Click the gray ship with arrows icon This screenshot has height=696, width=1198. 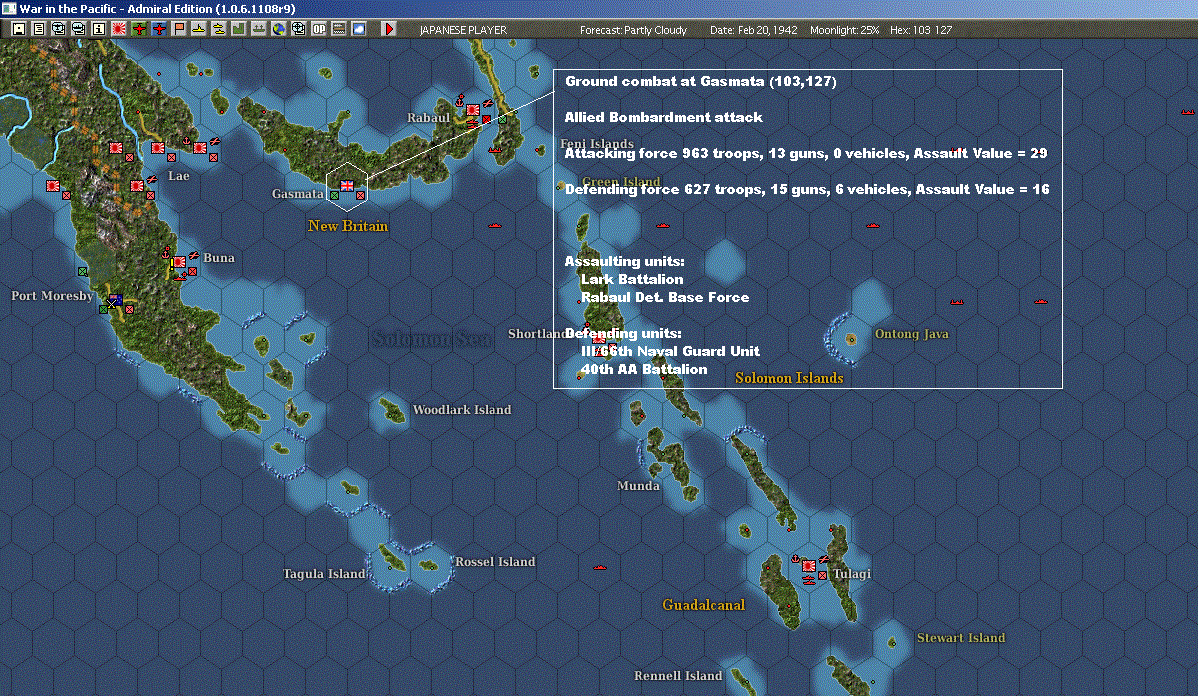[258, 29]
